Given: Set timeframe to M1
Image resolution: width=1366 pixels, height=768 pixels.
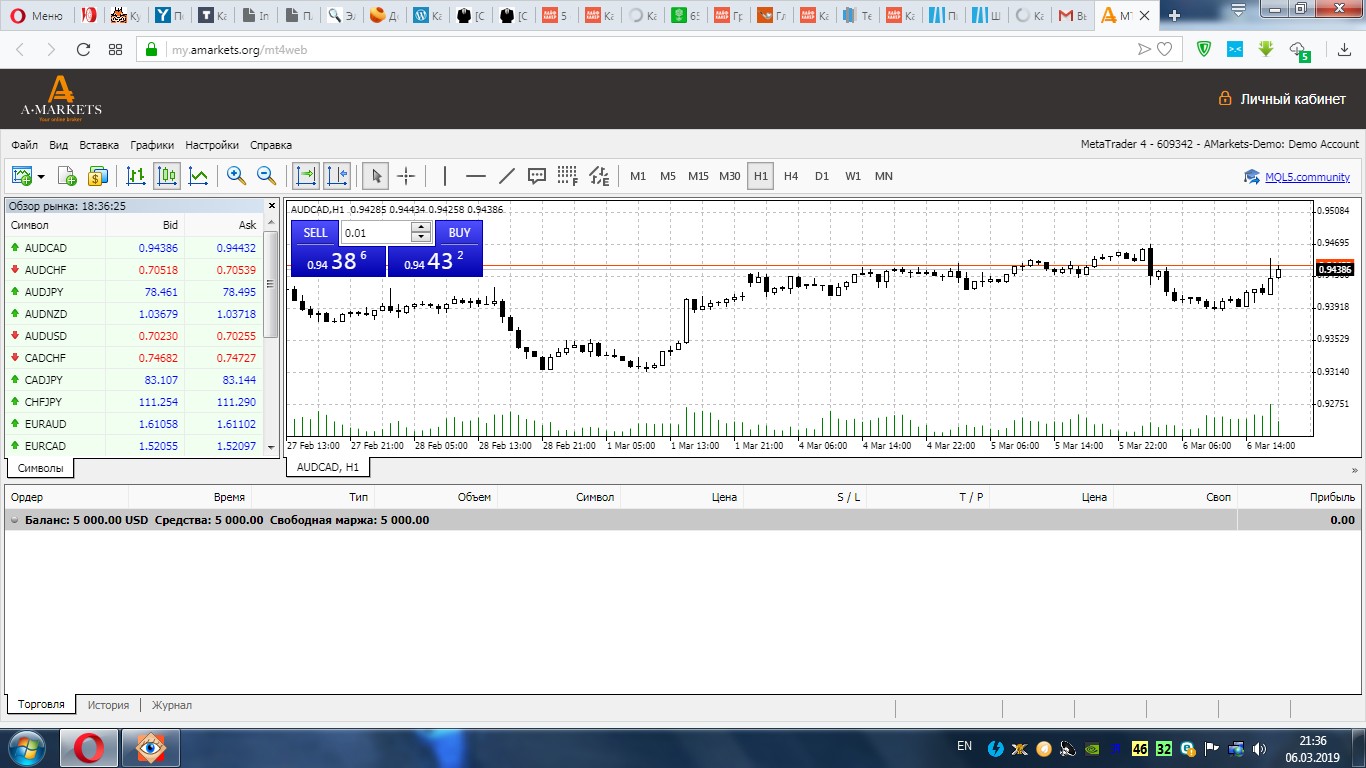Looking at the screenshot, I should coord(638,176).
